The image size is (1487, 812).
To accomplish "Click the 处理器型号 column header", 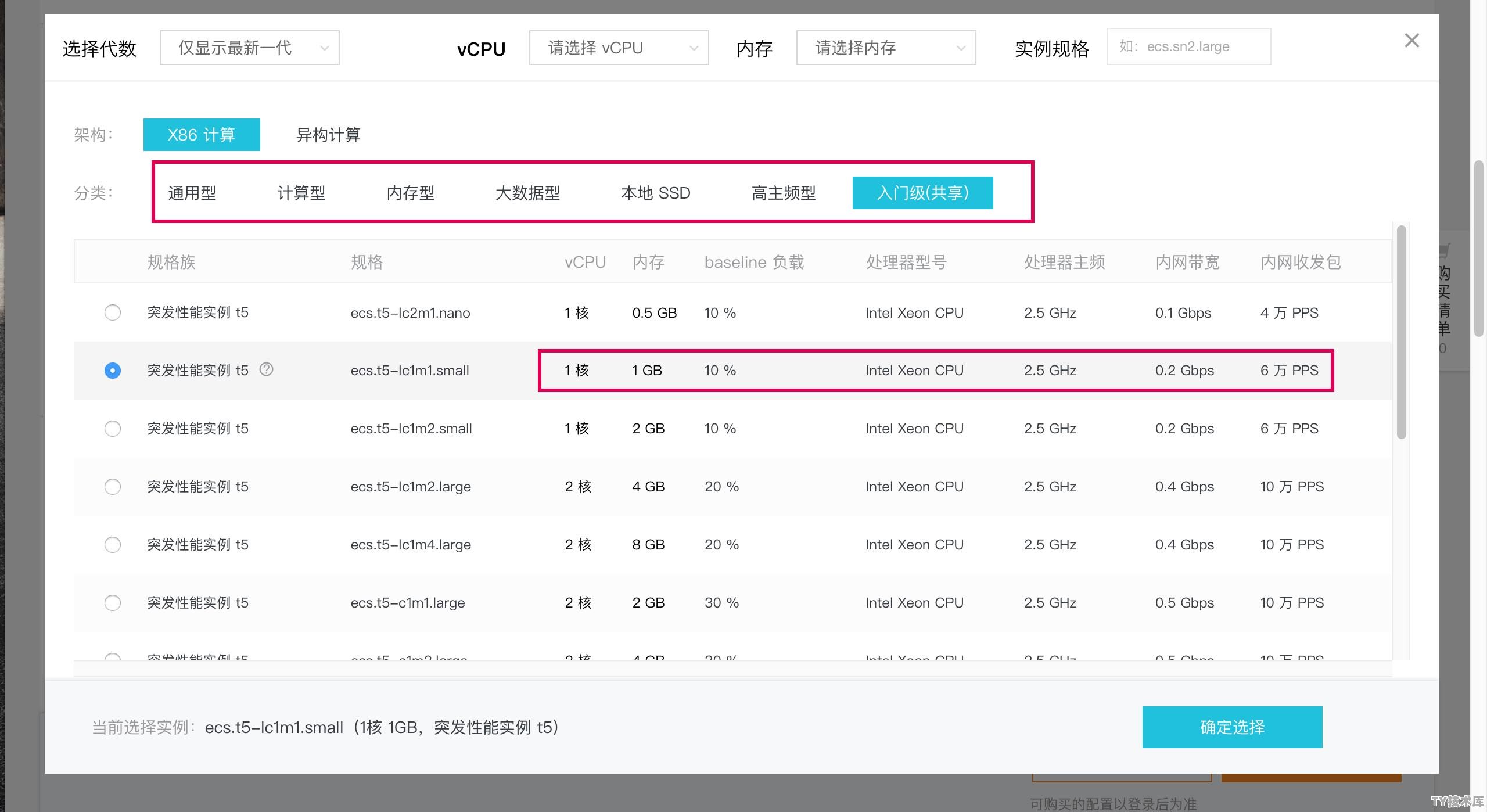I will point(906,262).
